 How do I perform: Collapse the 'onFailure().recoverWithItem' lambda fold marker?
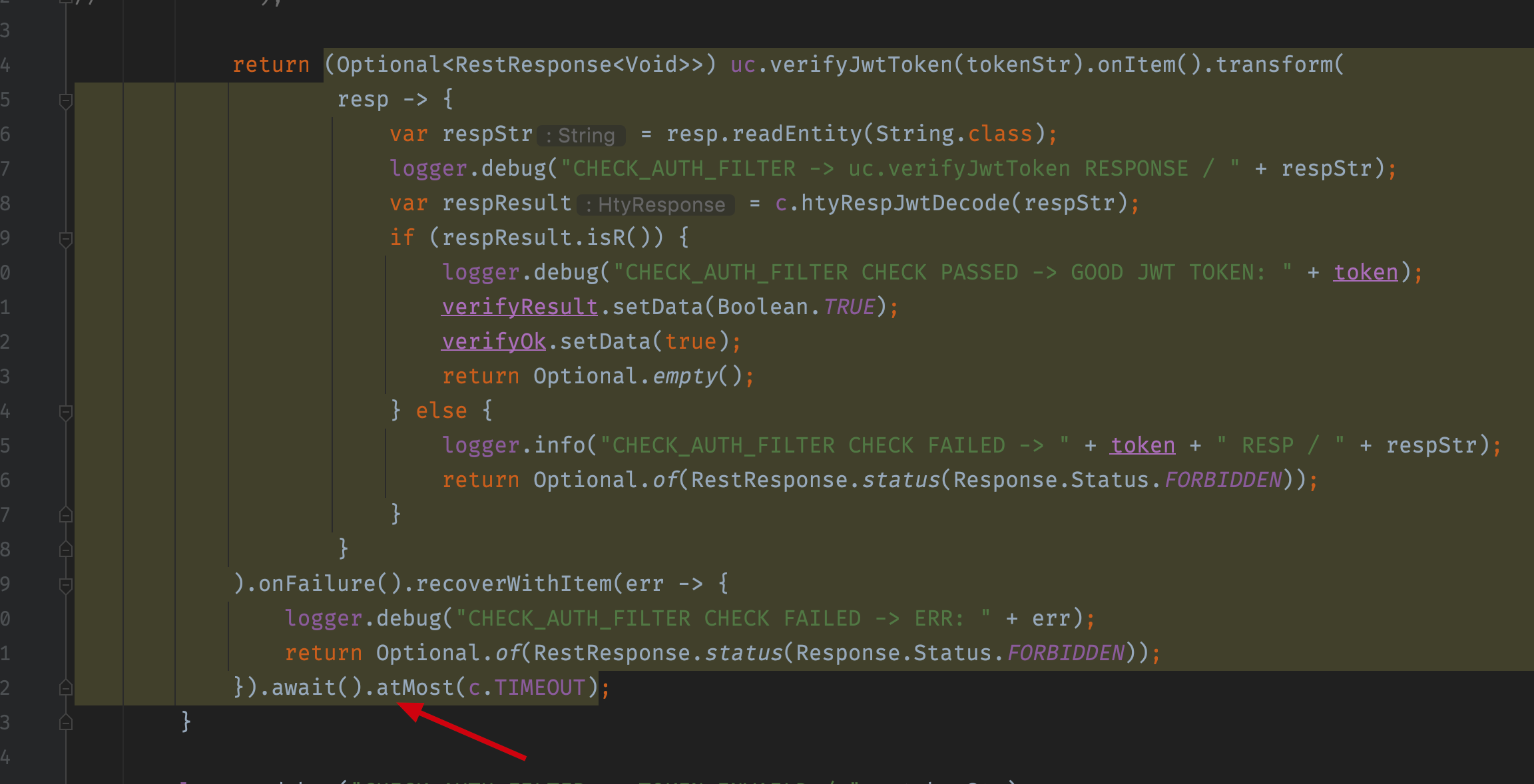[65, 586]
